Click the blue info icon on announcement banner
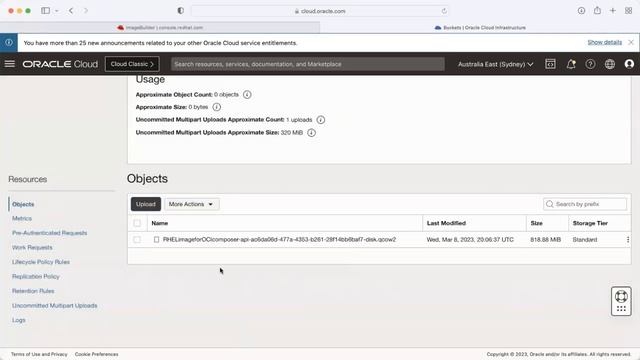The height and width of the screenshot is (360, 640). [x=9, y=42]
